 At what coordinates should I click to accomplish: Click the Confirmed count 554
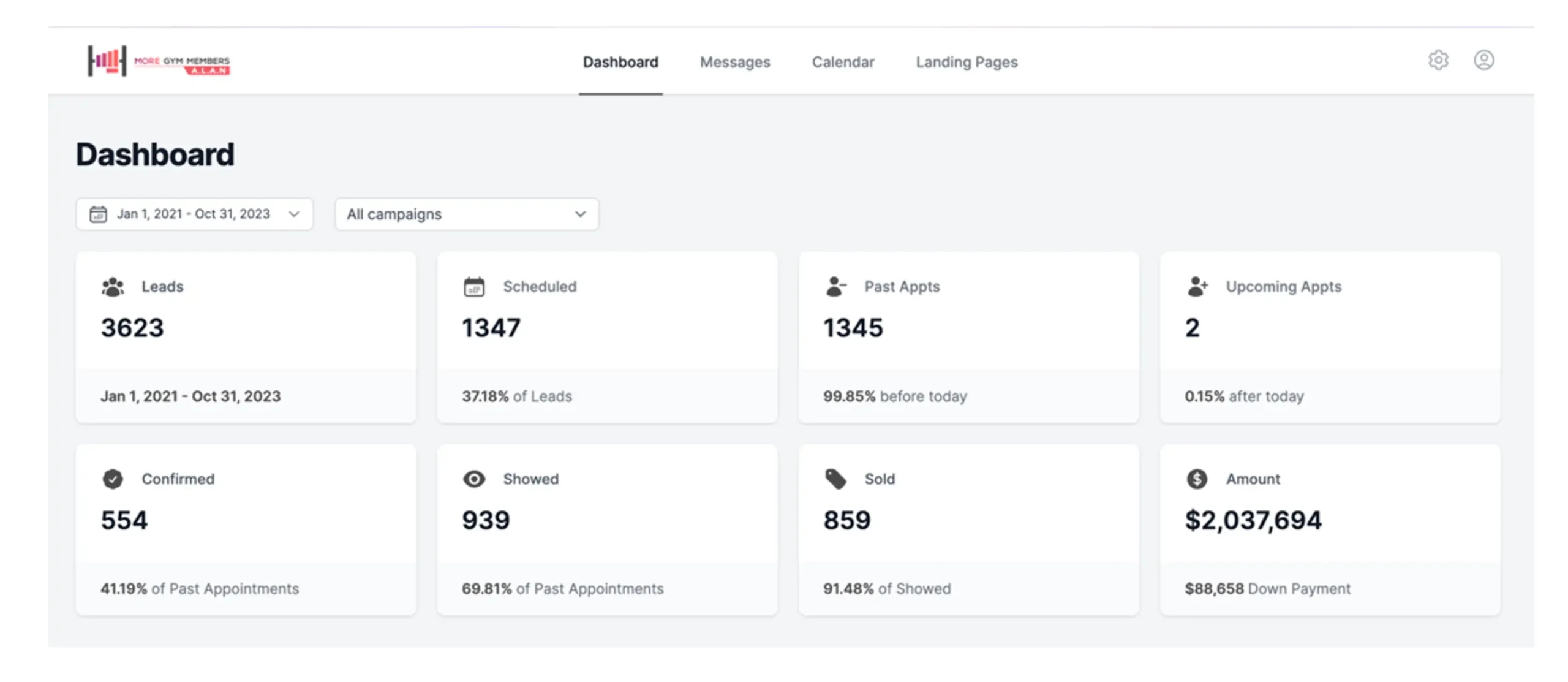[x=124, y=520]
